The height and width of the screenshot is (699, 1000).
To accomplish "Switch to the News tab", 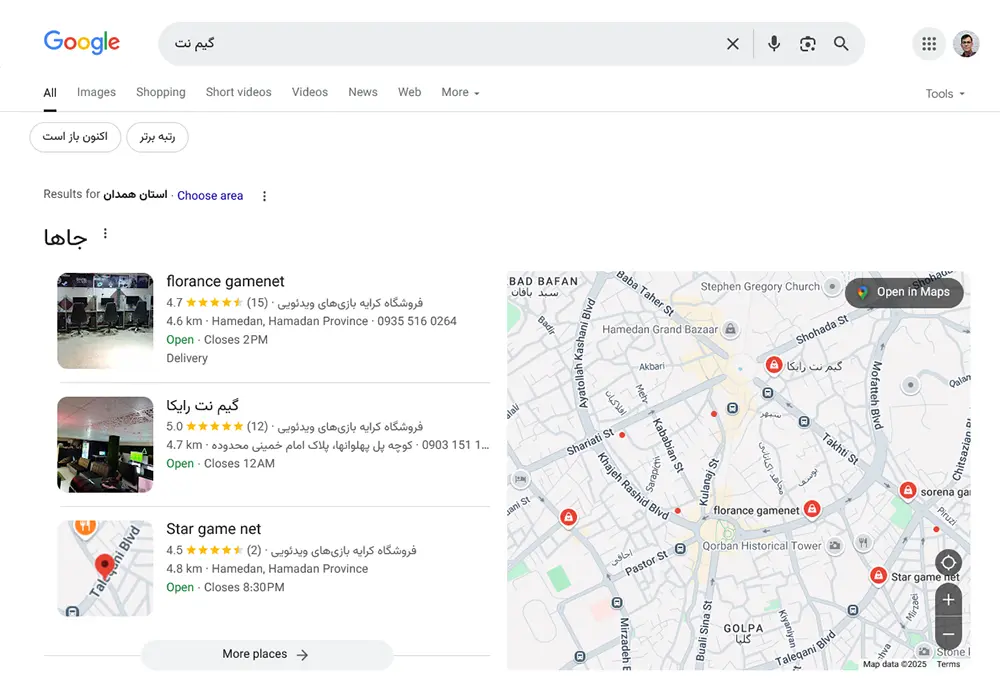I will (363, 92).
